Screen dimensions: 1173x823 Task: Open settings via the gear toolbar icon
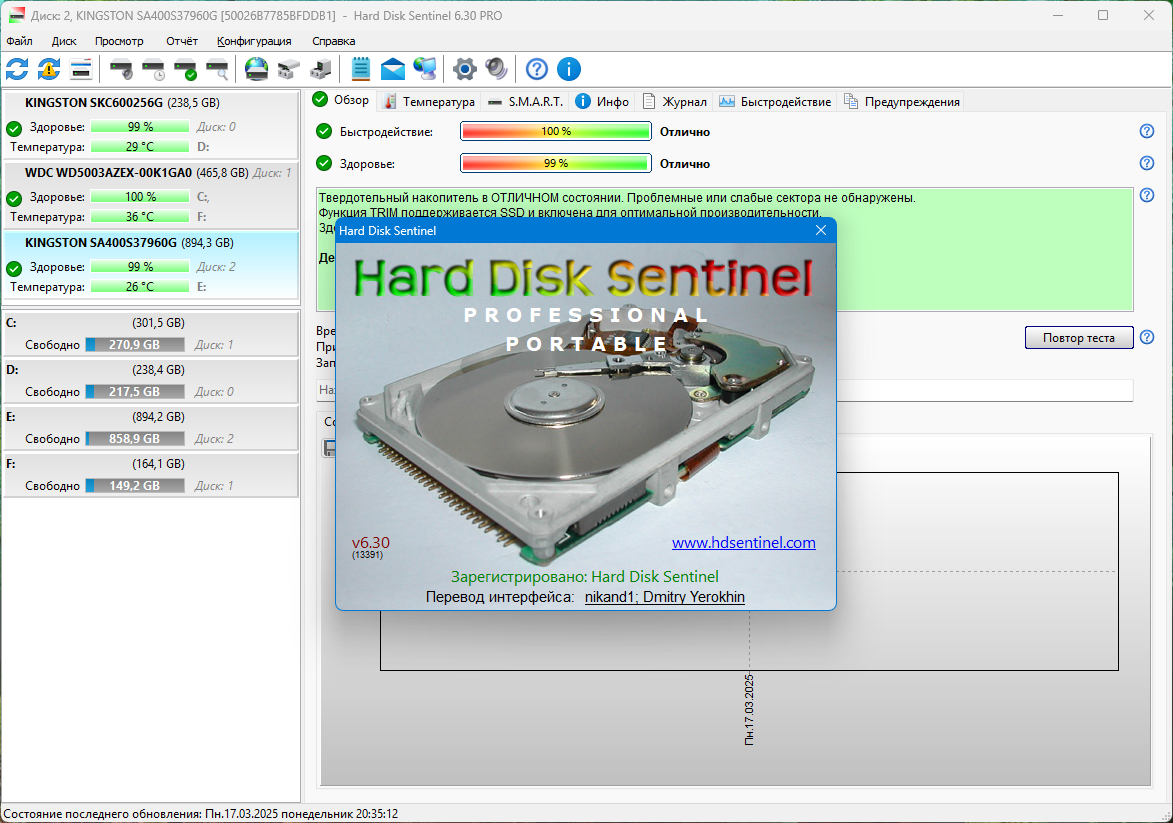click(465, 70)
